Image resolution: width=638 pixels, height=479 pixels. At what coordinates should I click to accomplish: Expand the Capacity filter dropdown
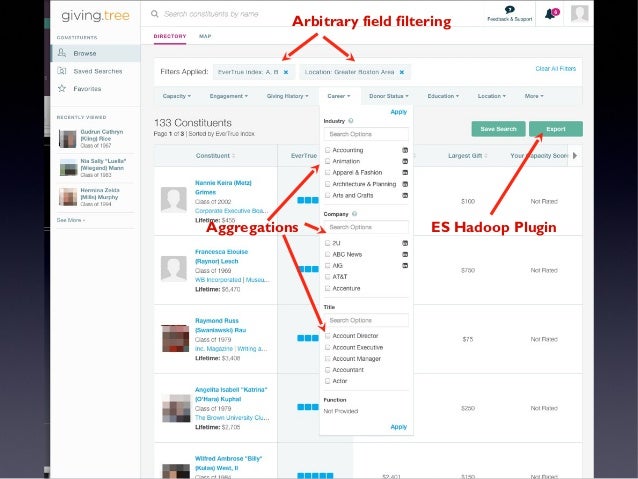[x=177, y=96]
